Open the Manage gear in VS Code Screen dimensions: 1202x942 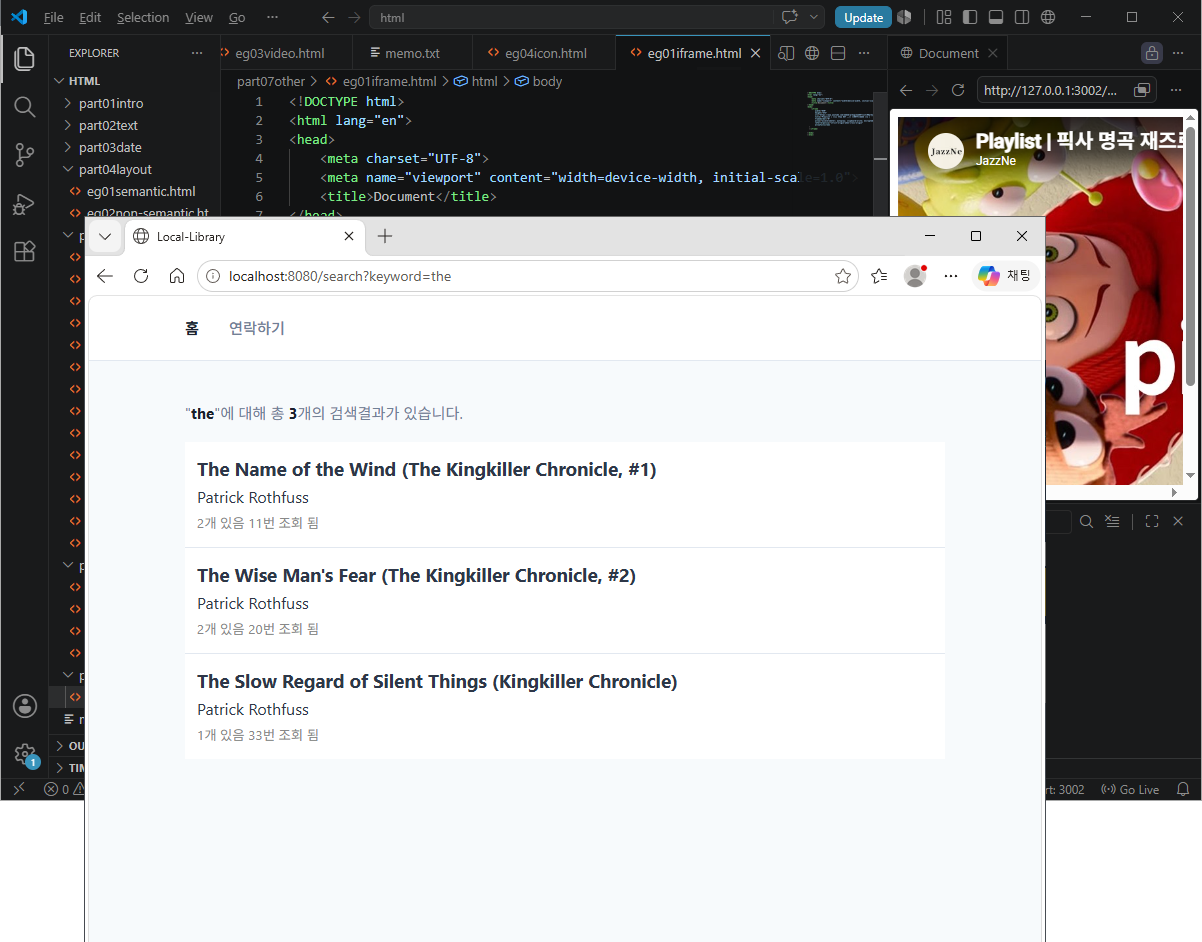(x=25, y=754)
